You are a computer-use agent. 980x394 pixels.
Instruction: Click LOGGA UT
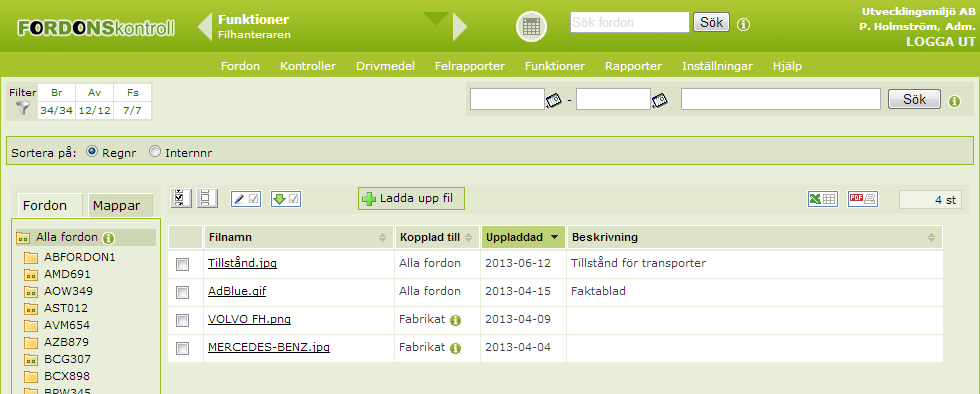(x=940, y=42)
